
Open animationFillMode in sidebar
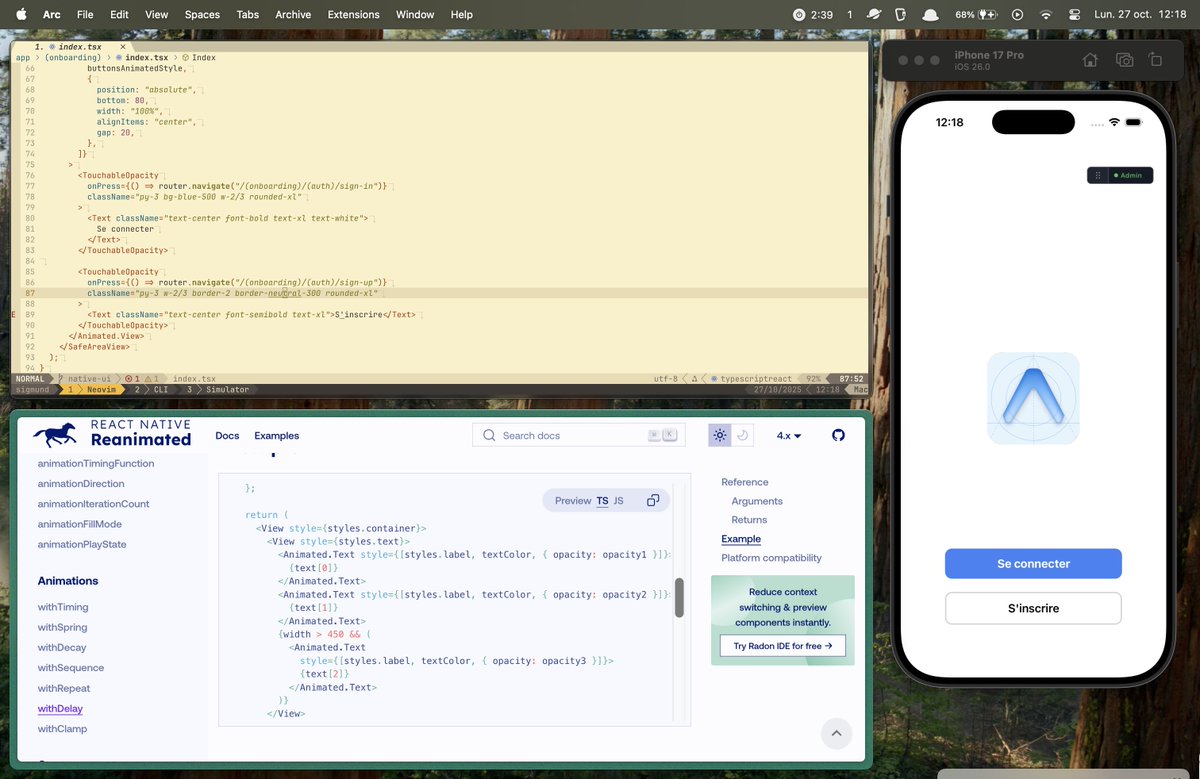click(x=80, y=524)
